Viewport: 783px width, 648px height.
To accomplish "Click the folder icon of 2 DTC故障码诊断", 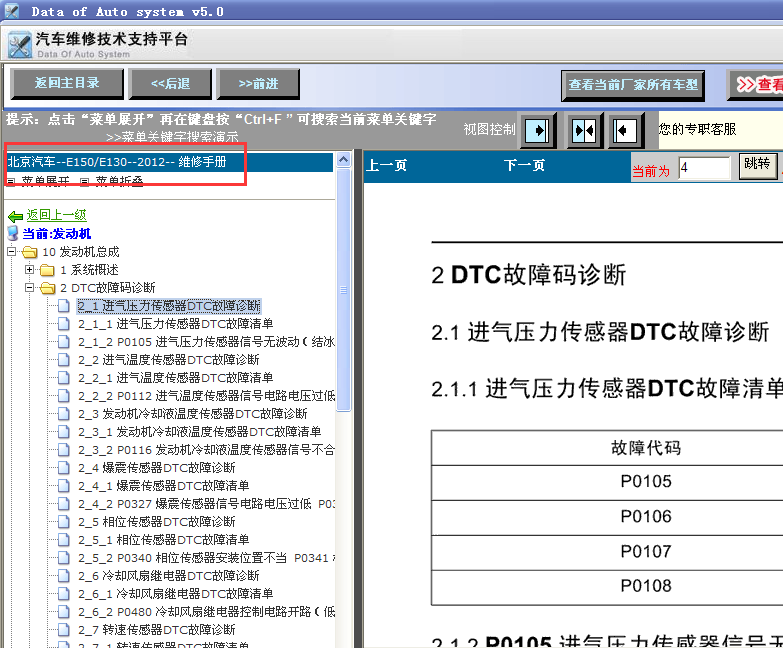I will click(x=47, y=288).
